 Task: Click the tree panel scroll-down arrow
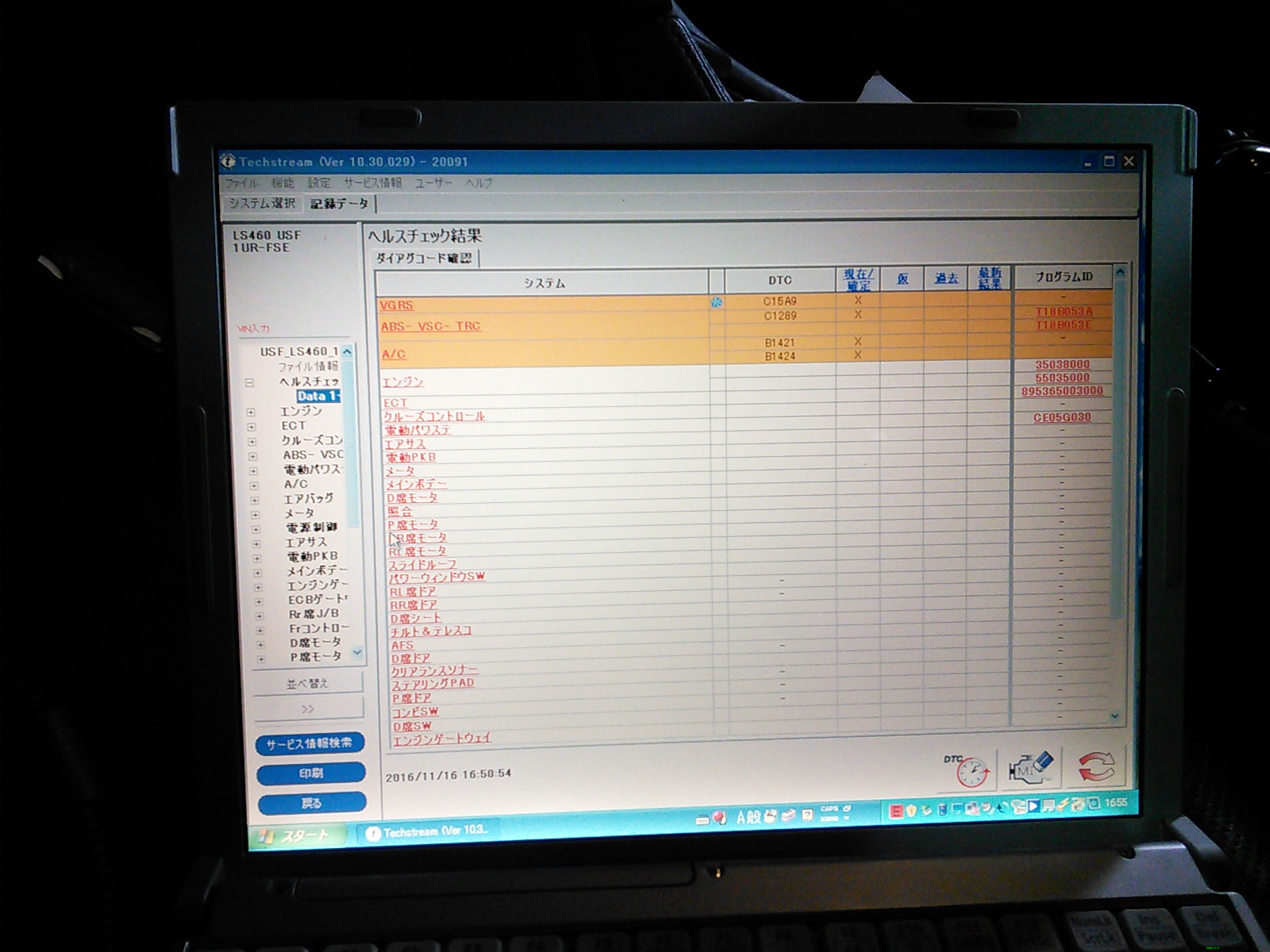tap(357, 653)
